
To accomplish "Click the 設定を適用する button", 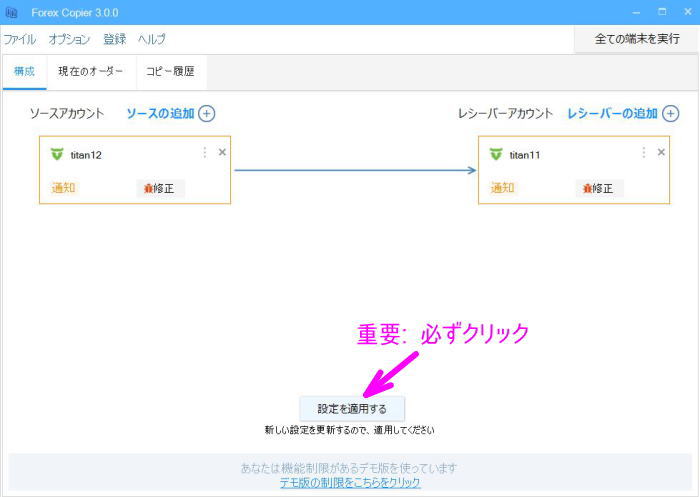I will [352, 409].
